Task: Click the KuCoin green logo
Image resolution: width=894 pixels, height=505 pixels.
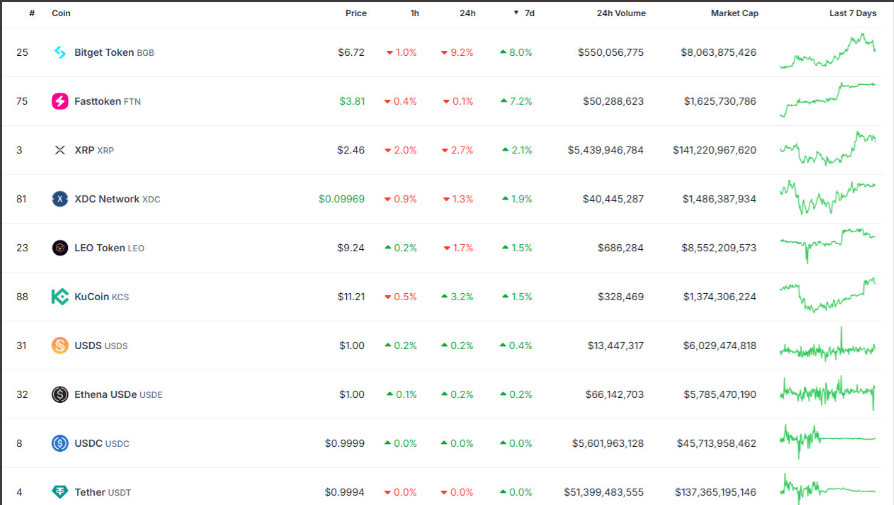Action: pyautogui.click(x=60, y=297)
